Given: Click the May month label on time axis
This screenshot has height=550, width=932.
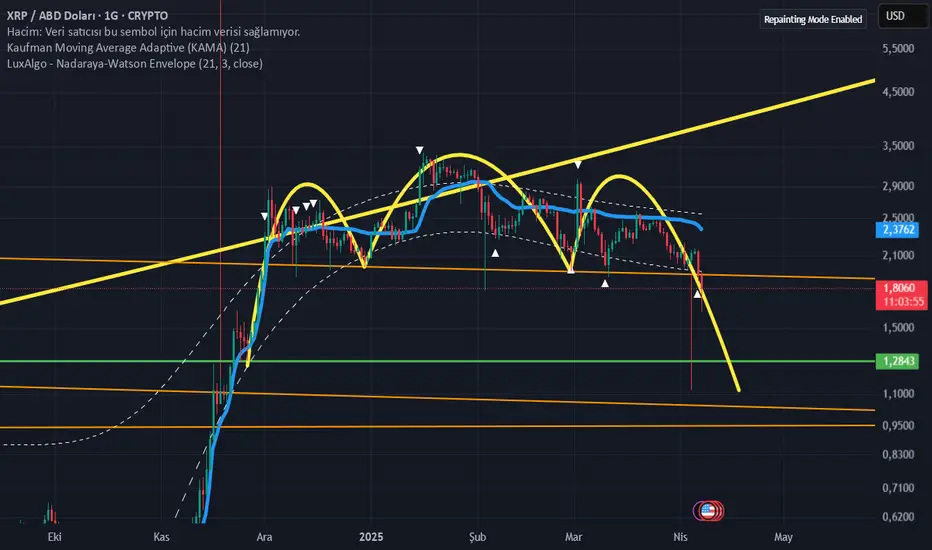Looking at the screenshot, I should coord(783,537).
